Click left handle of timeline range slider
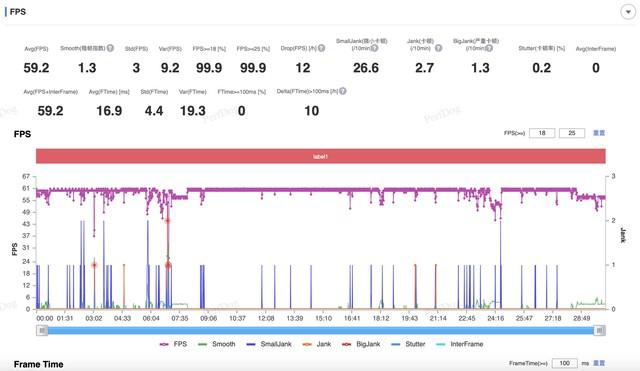 (x=42, y=331)
